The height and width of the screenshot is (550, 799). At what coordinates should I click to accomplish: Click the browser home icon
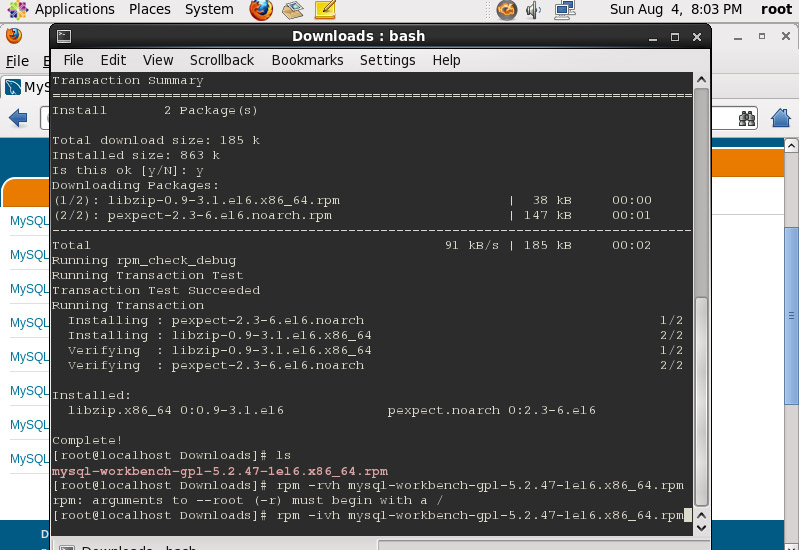[x=781, y=118]
